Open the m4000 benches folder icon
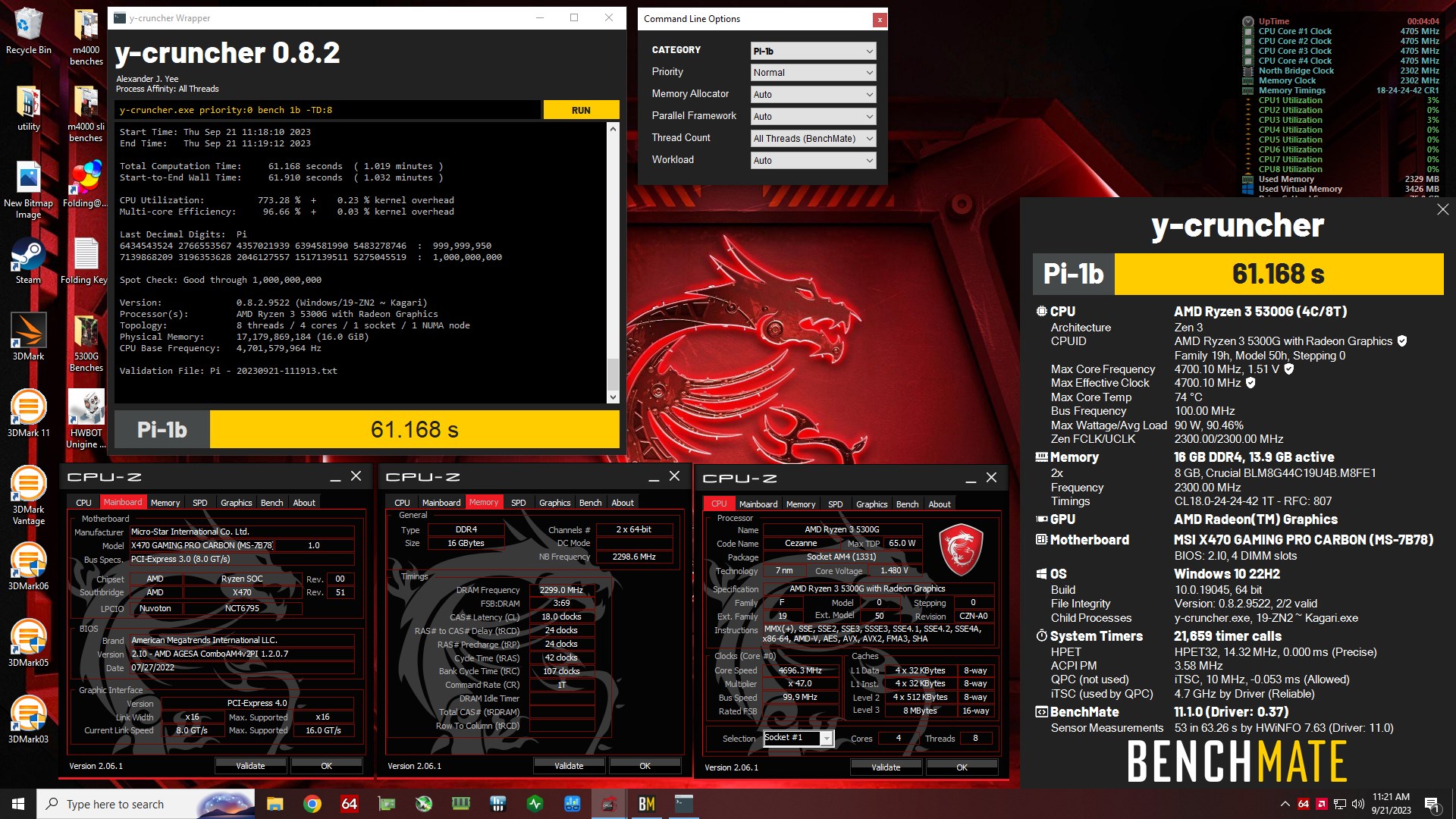The width and height of the screenshot is (1456, 819). [x=86, y=36]
